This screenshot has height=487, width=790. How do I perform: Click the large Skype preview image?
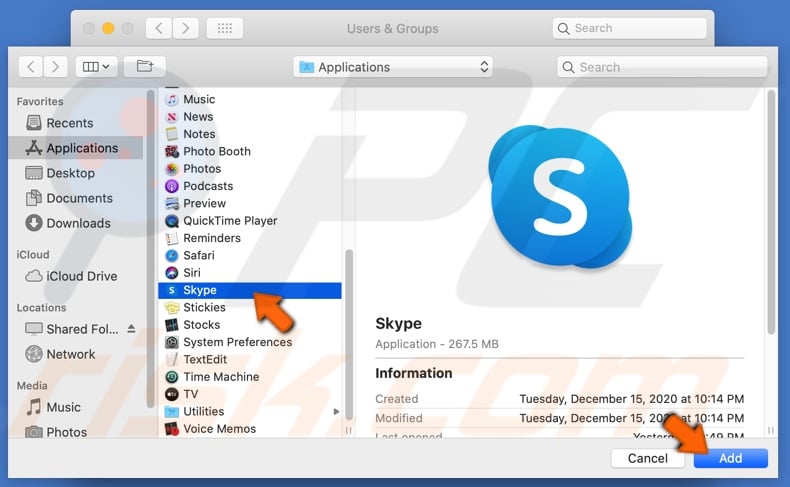[x=560, y=197]
